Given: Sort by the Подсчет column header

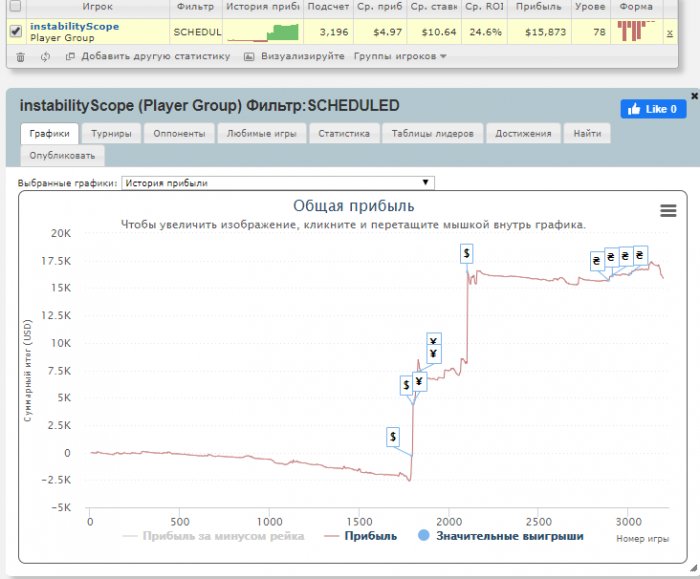Looking at the screenshot, I should pos(328,6).
